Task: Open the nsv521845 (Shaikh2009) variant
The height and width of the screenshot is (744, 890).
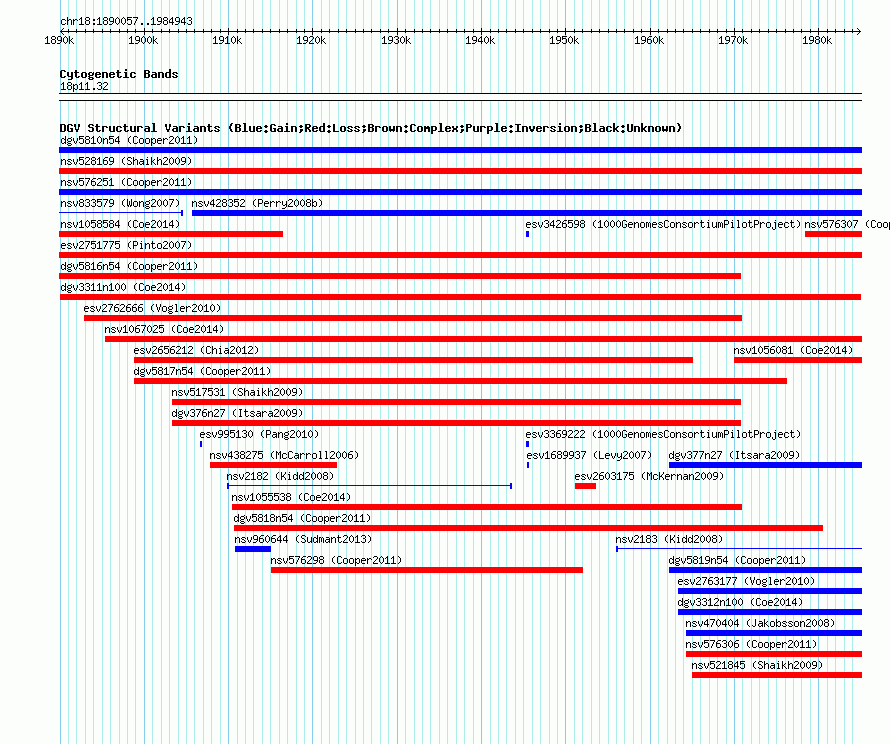Action: [x=757, y=665]
